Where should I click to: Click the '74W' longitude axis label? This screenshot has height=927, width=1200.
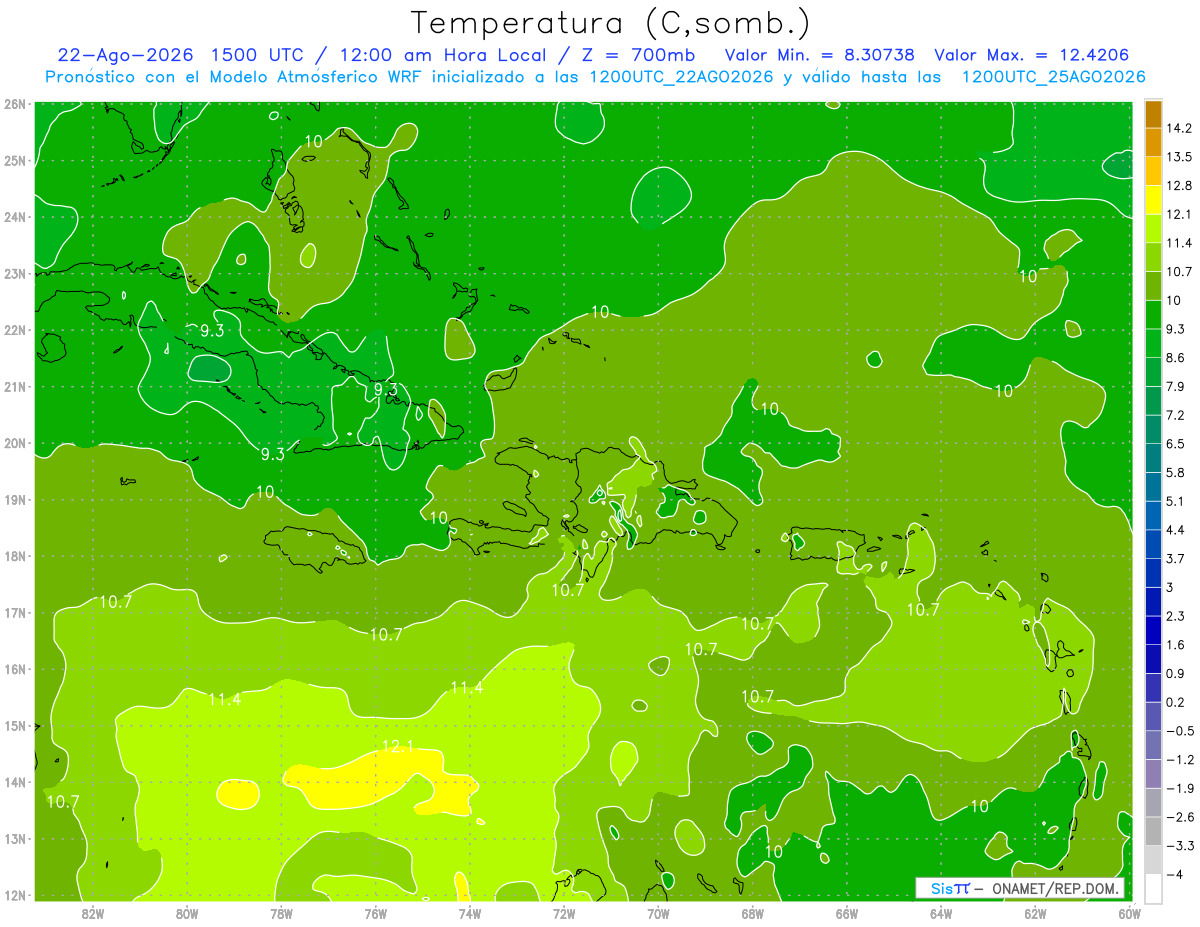pyautogui.click(x=470, y=913)
